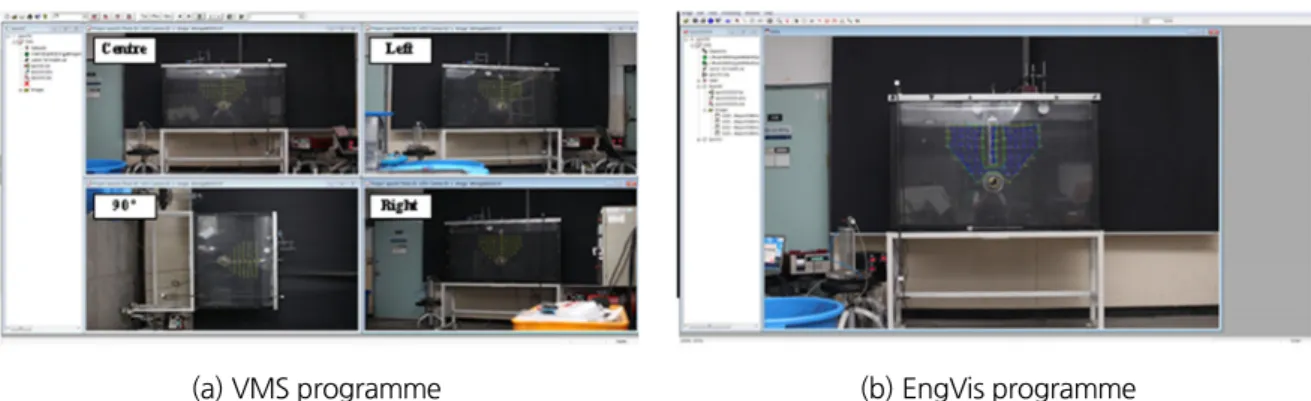The height and width of the screenshot is (401, 1311).
Task: Select the Right camera image in VMS
Action: click(500, 260)
